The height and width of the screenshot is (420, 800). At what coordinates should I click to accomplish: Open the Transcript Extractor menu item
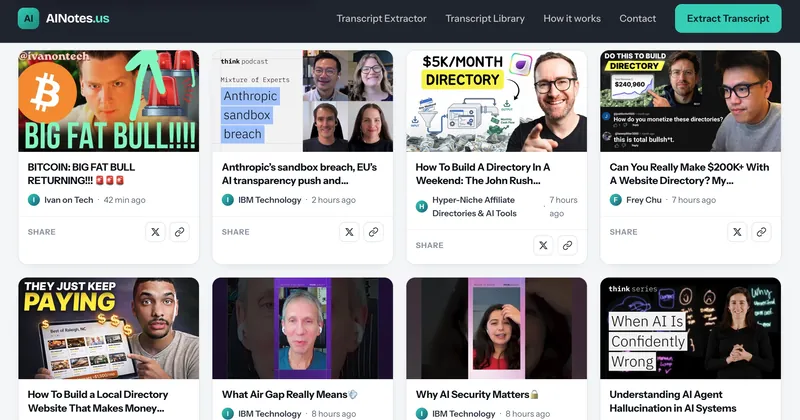[x=381, y=18]
